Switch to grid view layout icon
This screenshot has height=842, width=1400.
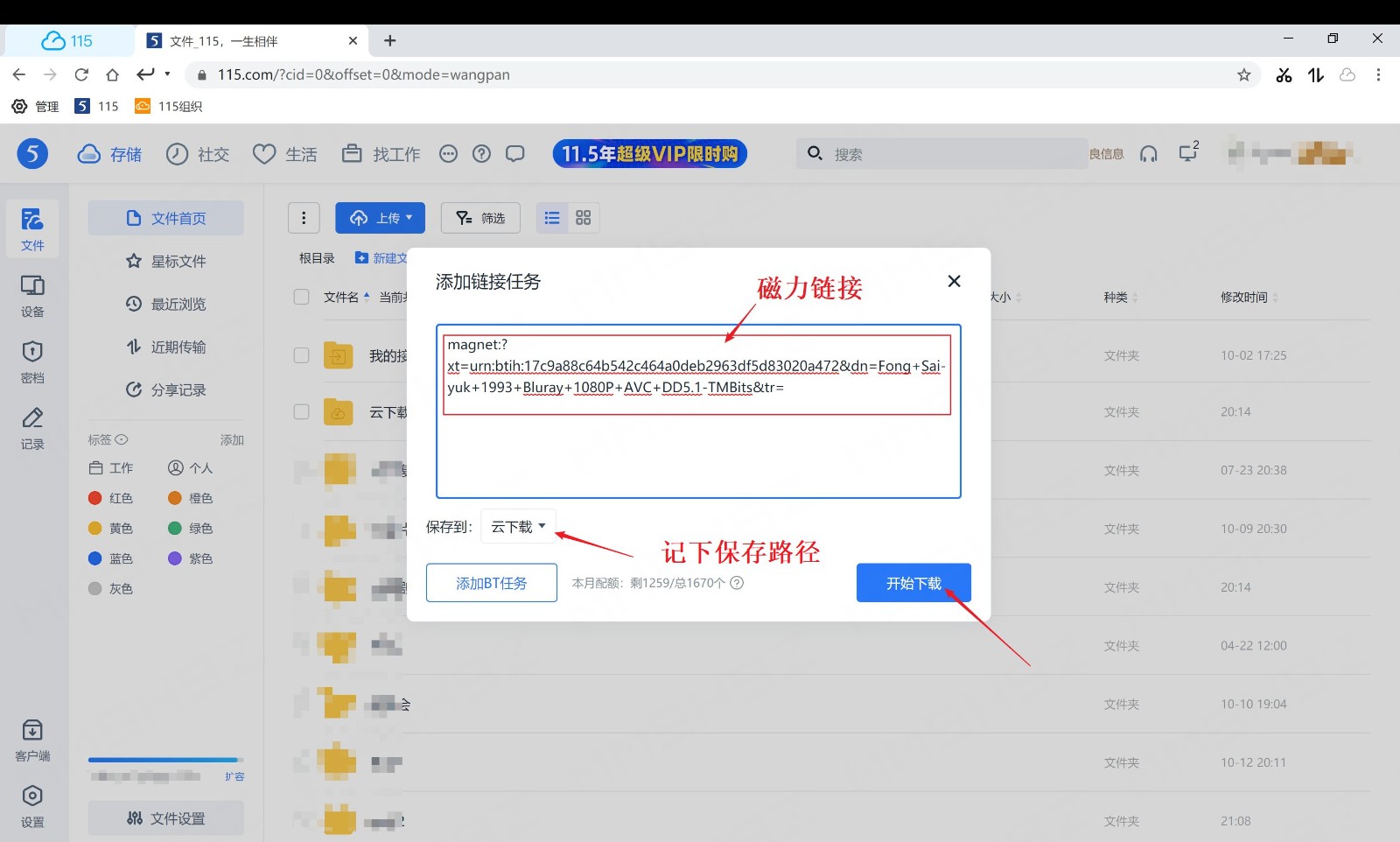[584, 218]
